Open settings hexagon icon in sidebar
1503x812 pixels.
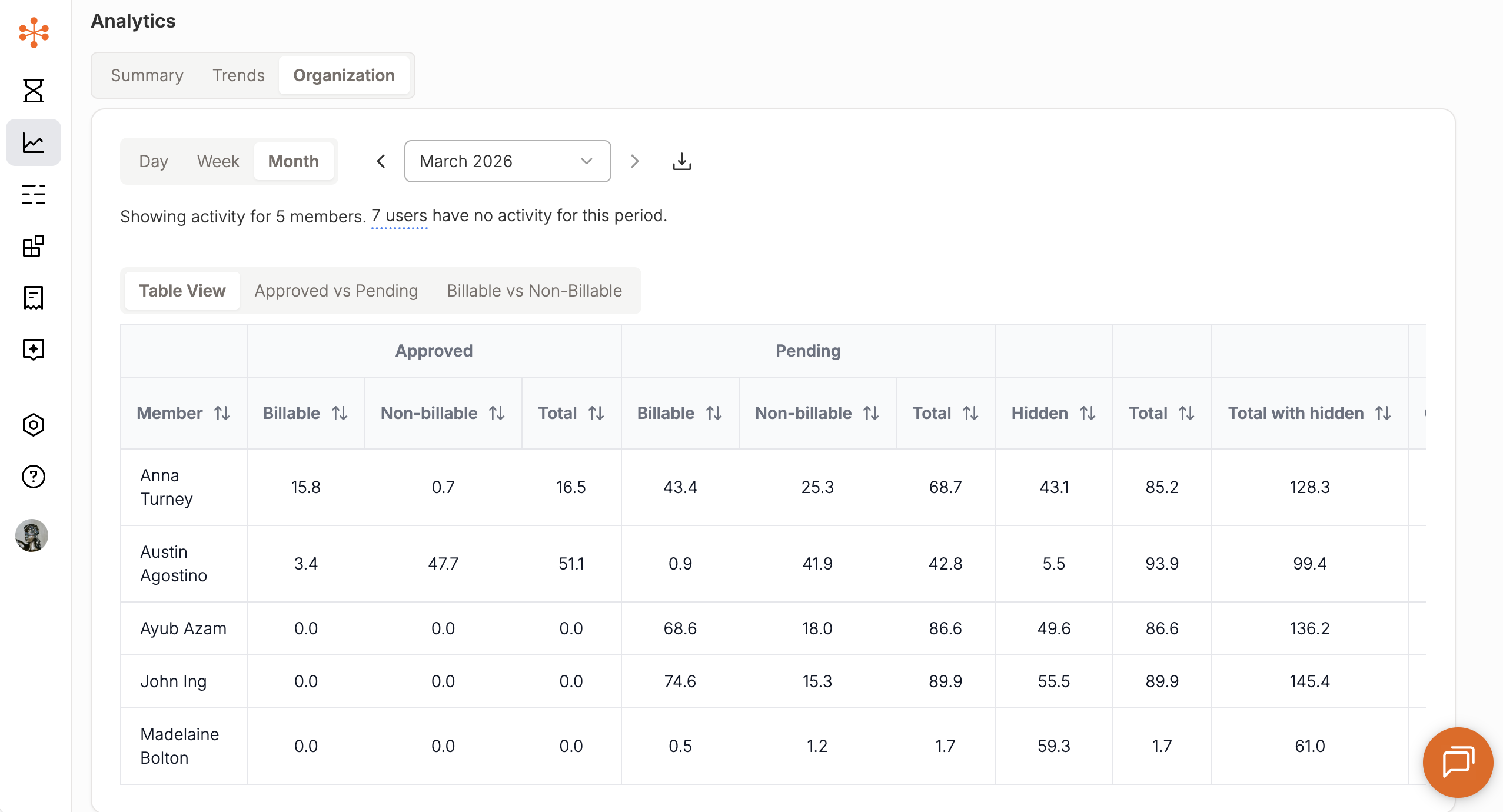coord(34,425)
